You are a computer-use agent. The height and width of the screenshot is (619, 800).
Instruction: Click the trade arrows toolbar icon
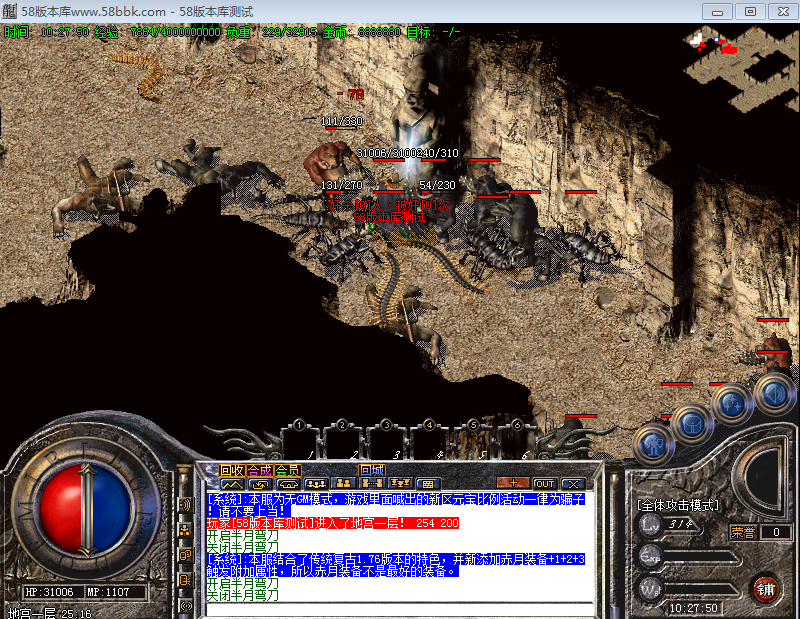[x=260, y=483]
